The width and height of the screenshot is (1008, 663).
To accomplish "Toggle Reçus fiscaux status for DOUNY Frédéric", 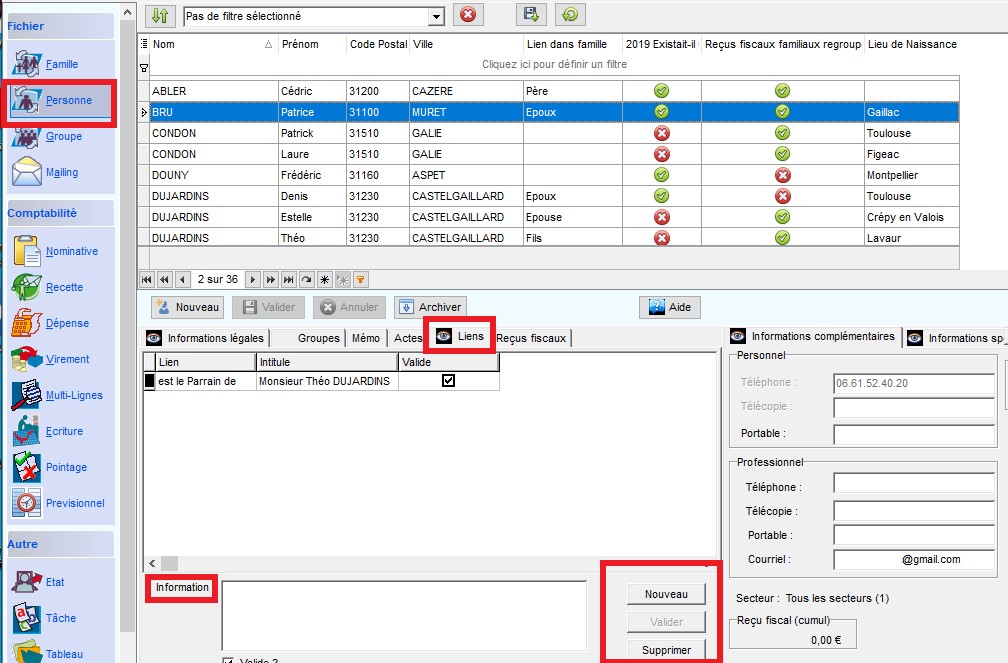I will [x=783, y=175].
